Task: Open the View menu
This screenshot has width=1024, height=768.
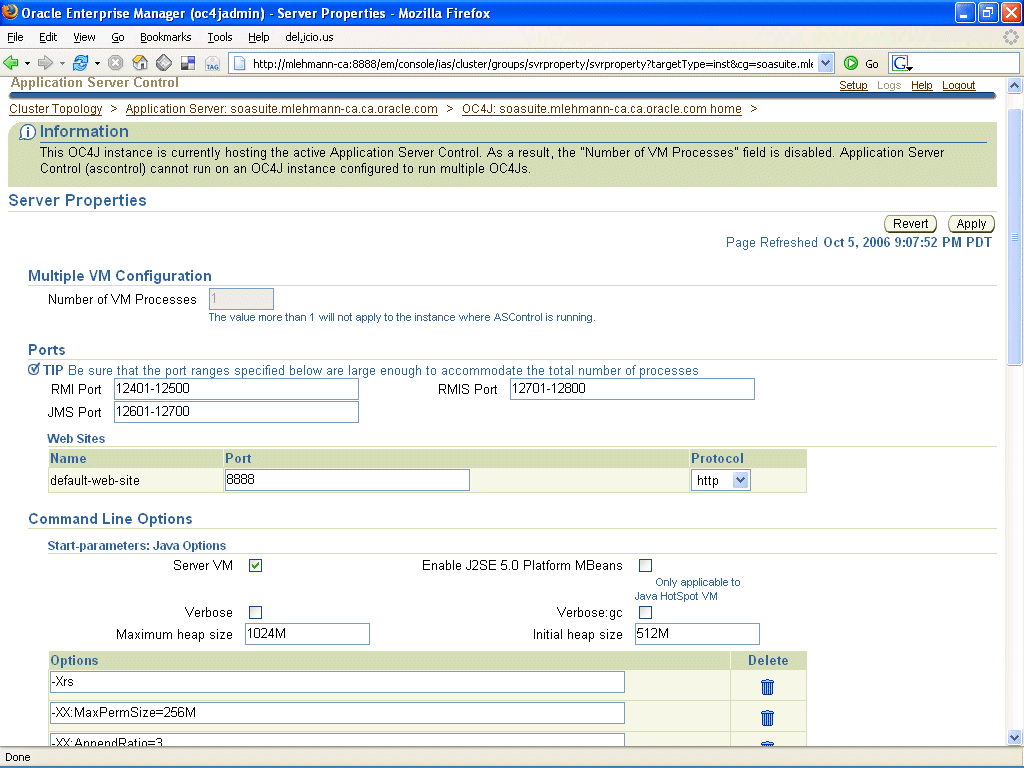Action: [84, 37]
